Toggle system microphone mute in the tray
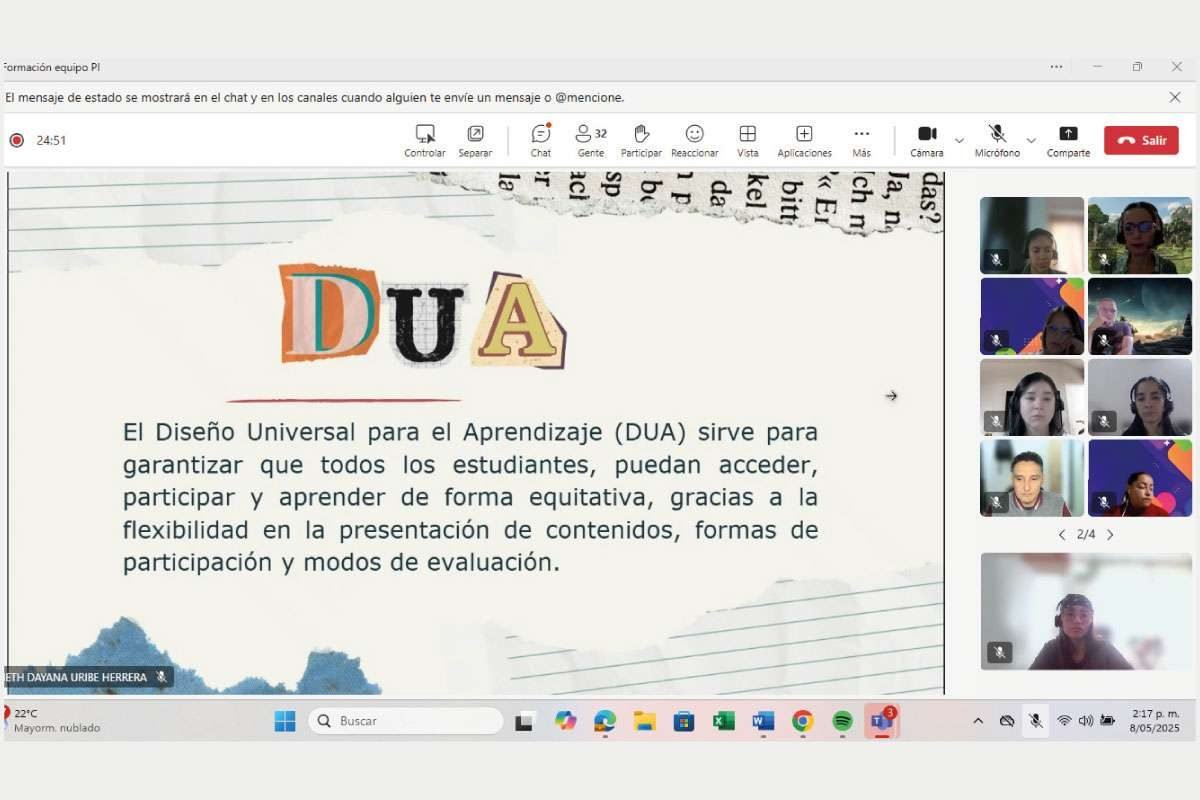The height and width of the screenshot is (800, 1200). [x=1035, y=720]
